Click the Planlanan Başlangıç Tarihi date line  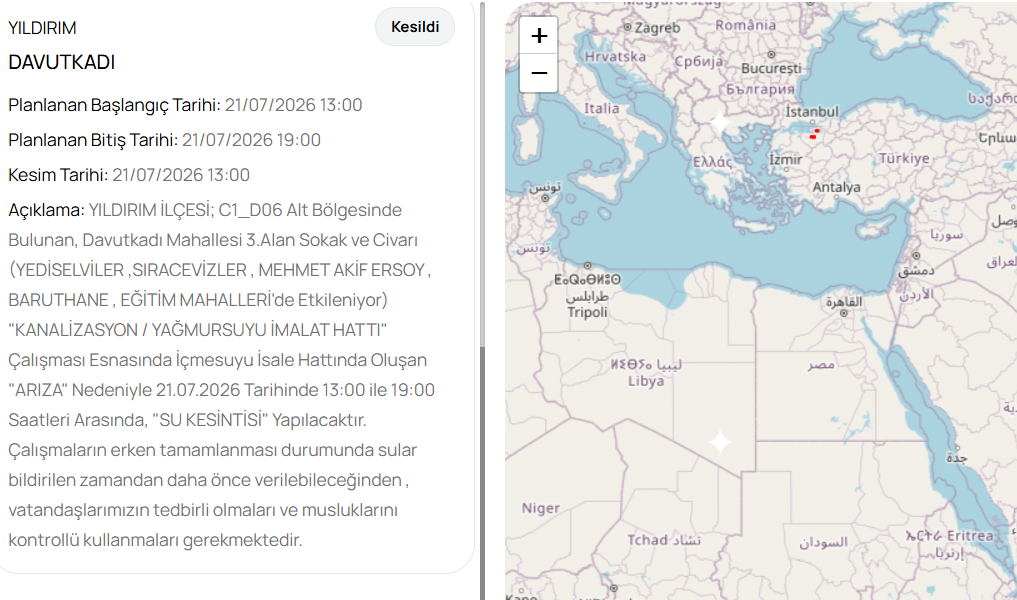click(185, 105)
